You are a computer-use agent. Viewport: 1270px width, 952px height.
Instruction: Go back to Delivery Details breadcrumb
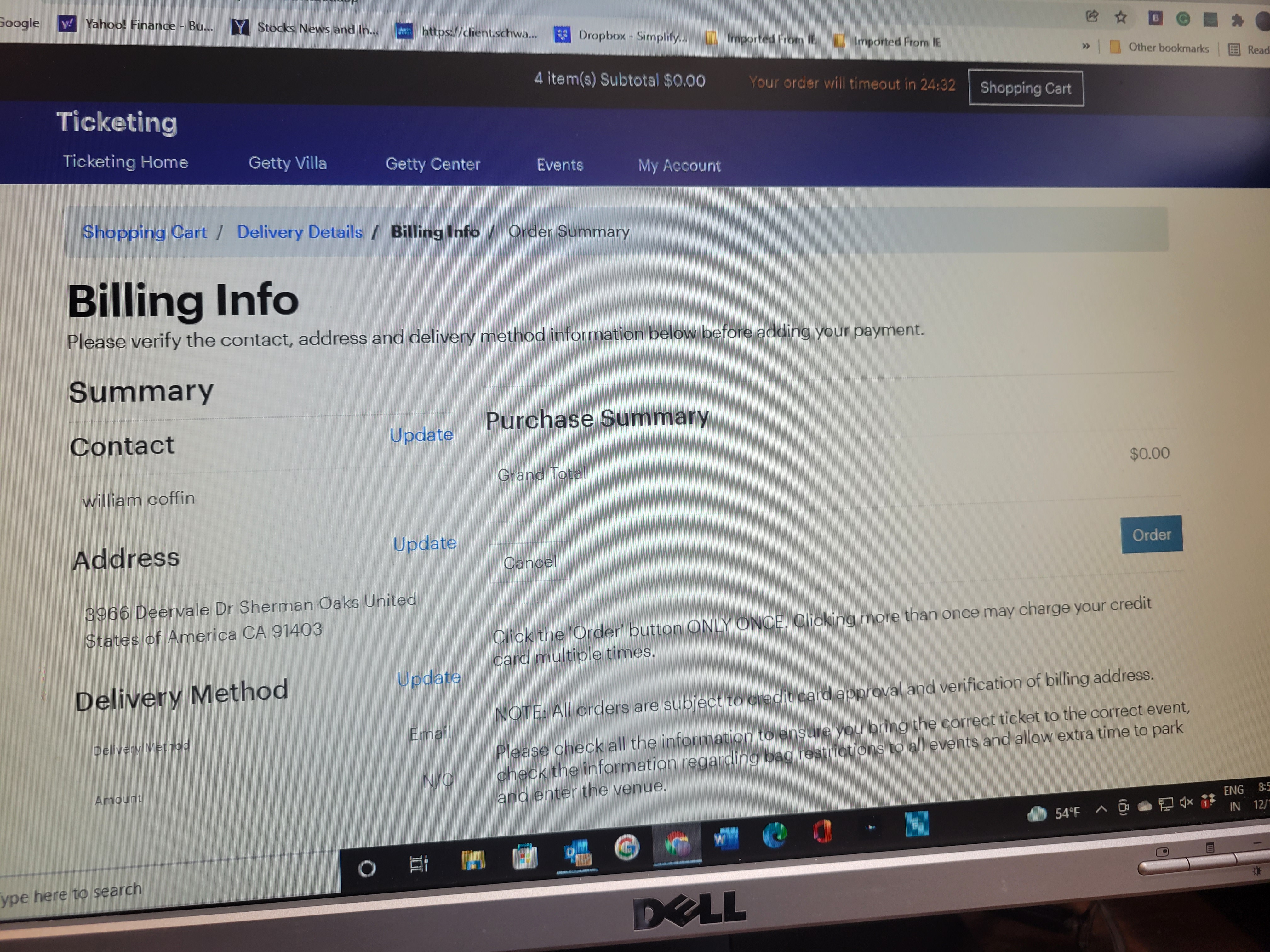pyautogui.click(x=300, y=232)
